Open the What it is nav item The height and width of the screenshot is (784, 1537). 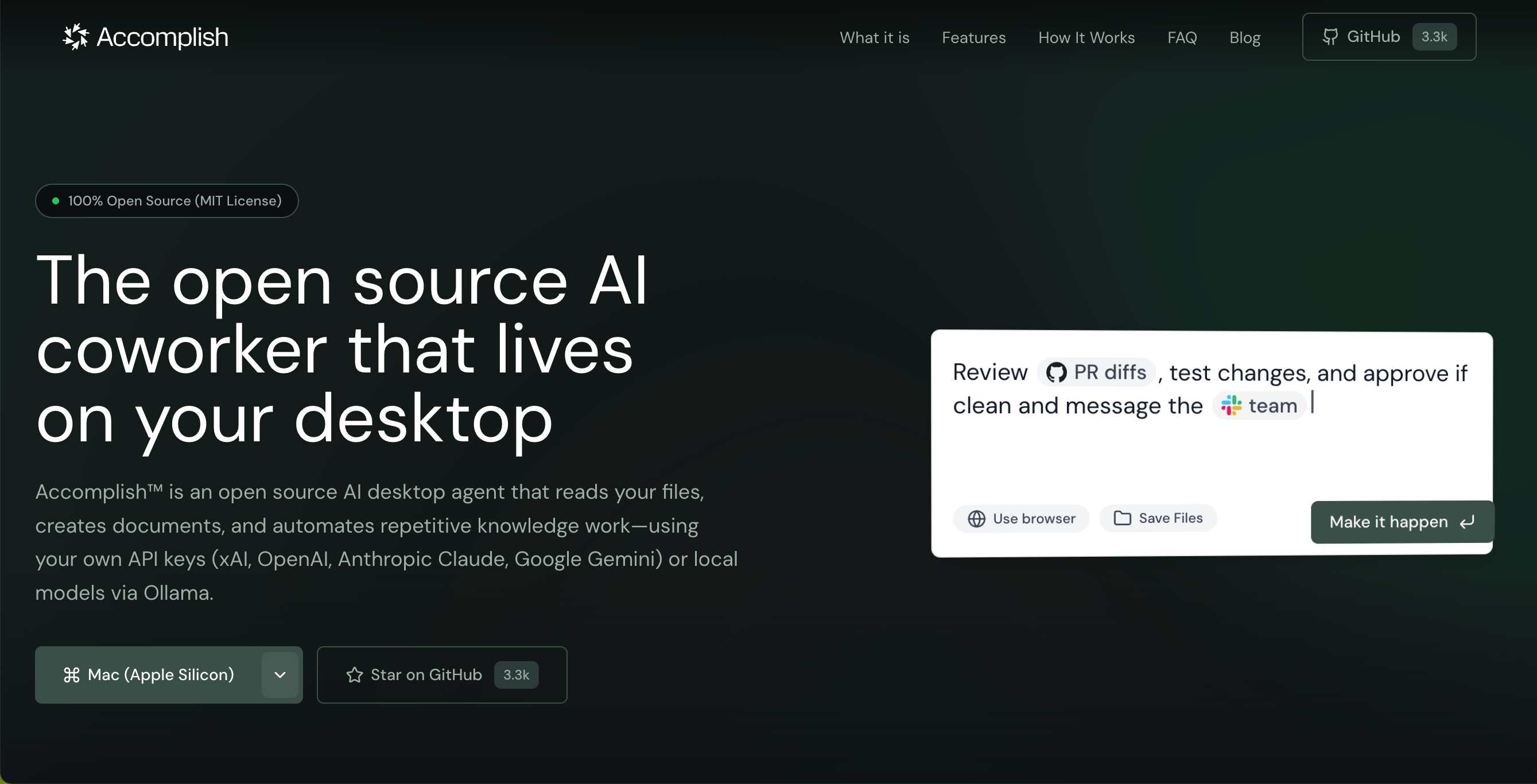[x=874, y=37]
